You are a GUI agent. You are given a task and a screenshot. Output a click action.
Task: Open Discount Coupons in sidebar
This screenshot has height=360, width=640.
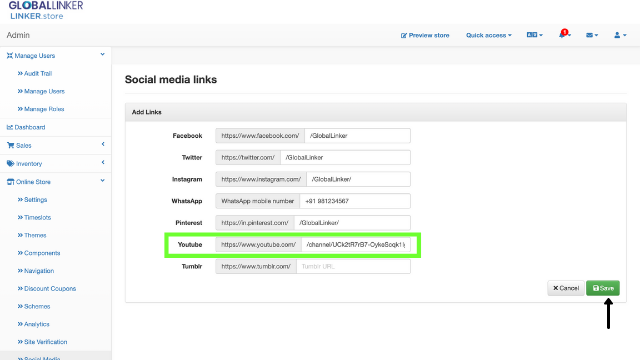point(47,289)
